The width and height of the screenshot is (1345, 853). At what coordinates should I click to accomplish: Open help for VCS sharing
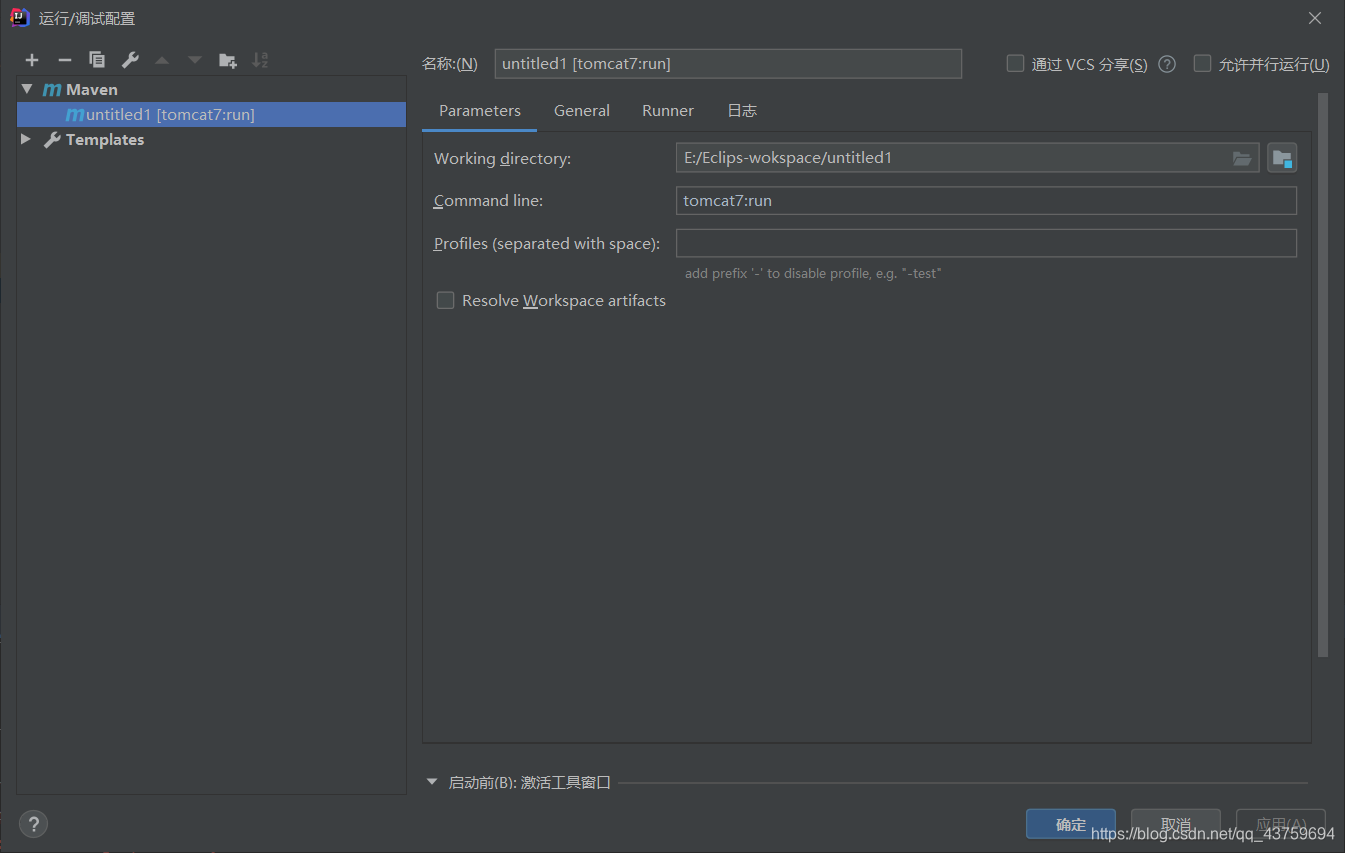1167,64
